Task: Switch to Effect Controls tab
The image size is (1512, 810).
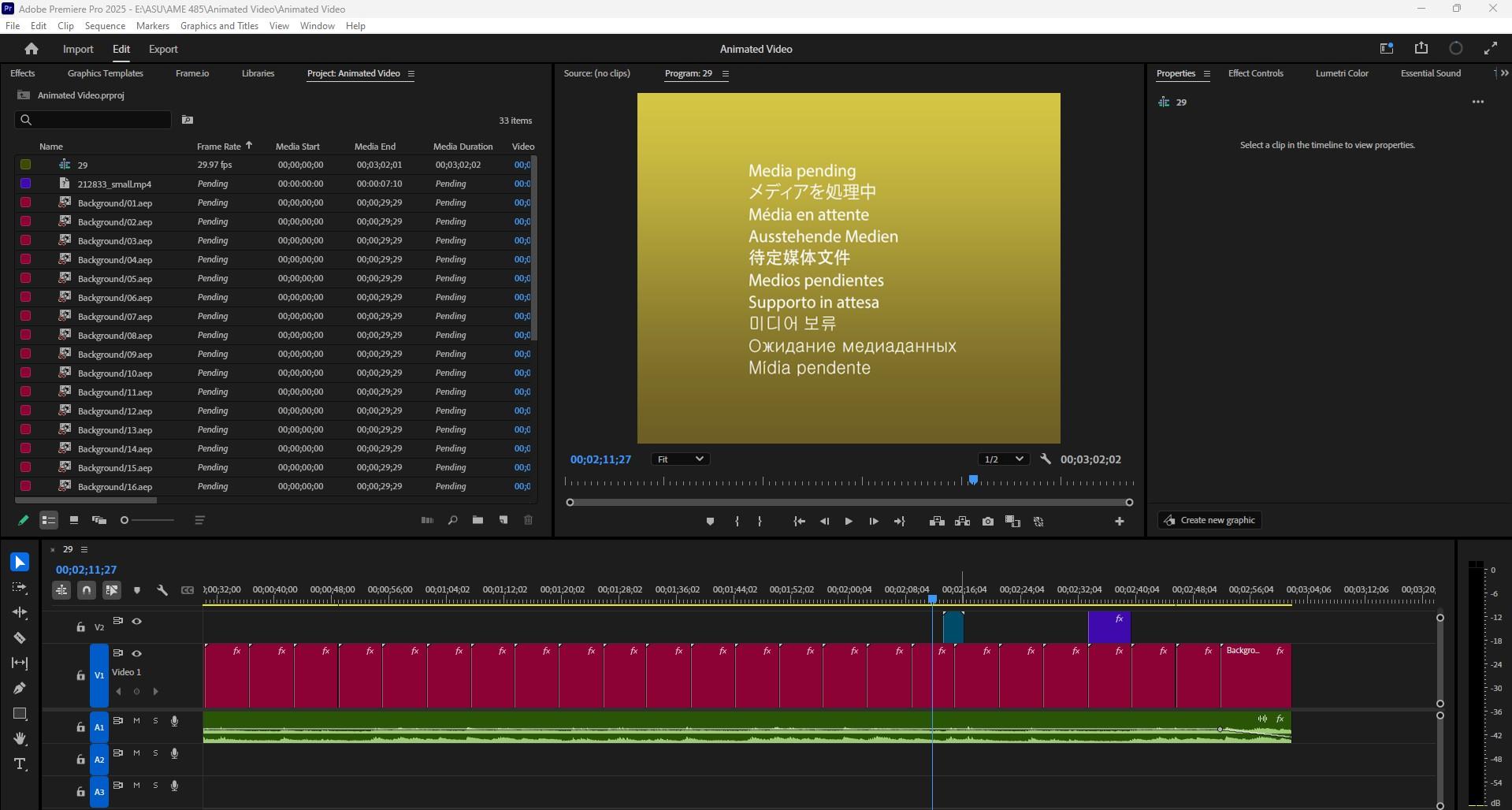Action: point(1255,73)
